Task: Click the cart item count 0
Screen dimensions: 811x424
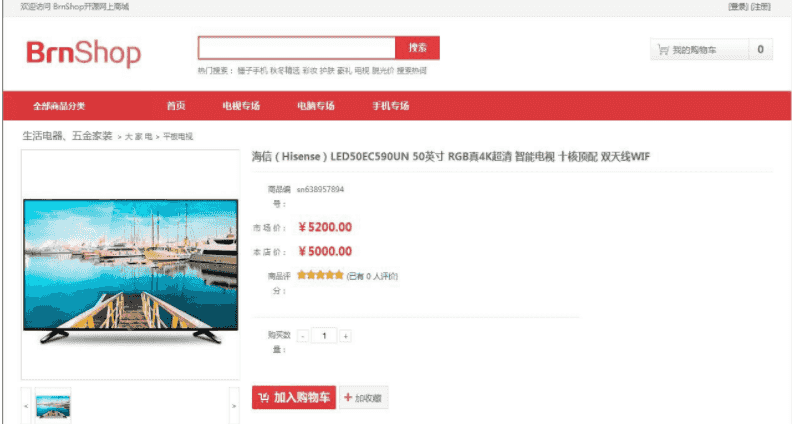Action: pyautogui.click(x=760, y=49)
